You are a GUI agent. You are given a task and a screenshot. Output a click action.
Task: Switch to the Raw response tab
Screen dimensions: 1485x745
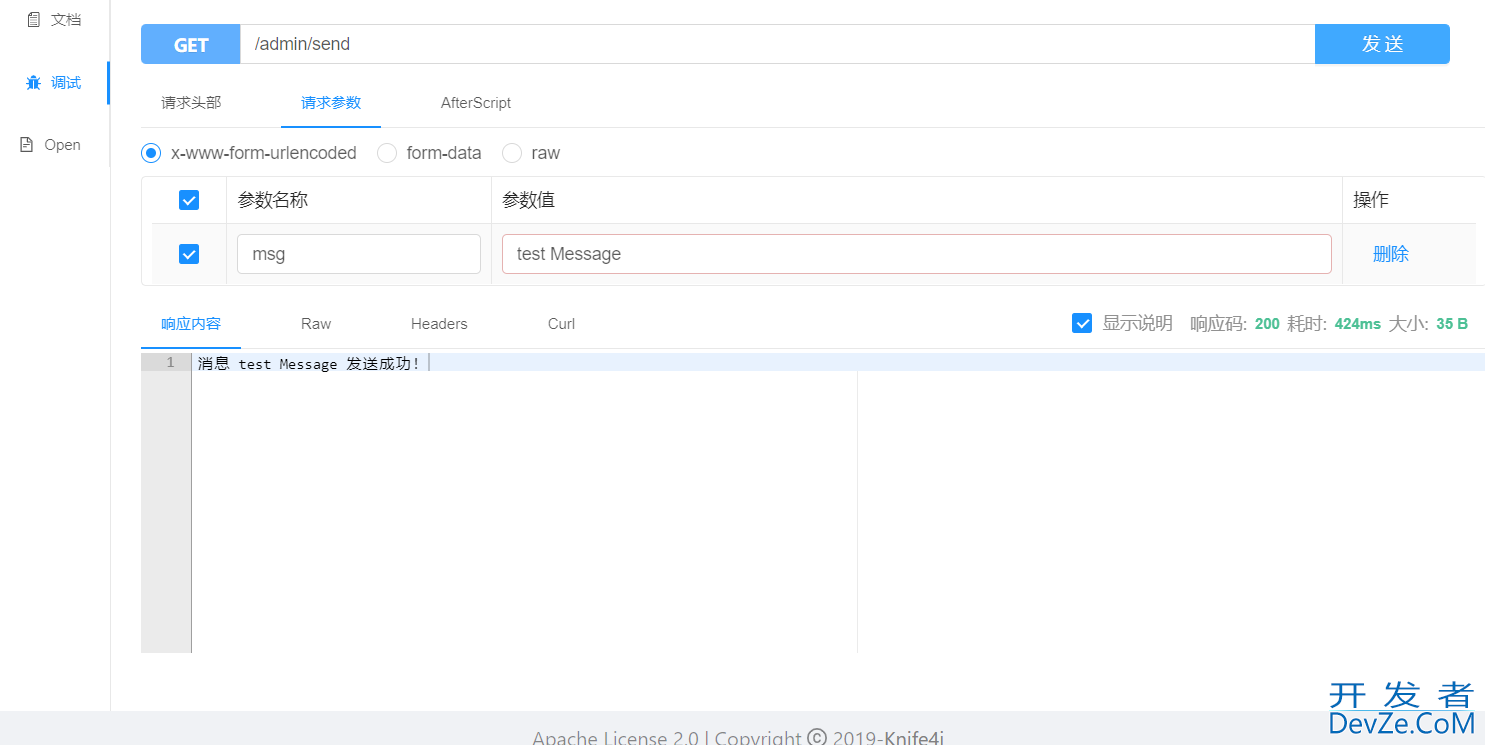click(x=316, y=323)
